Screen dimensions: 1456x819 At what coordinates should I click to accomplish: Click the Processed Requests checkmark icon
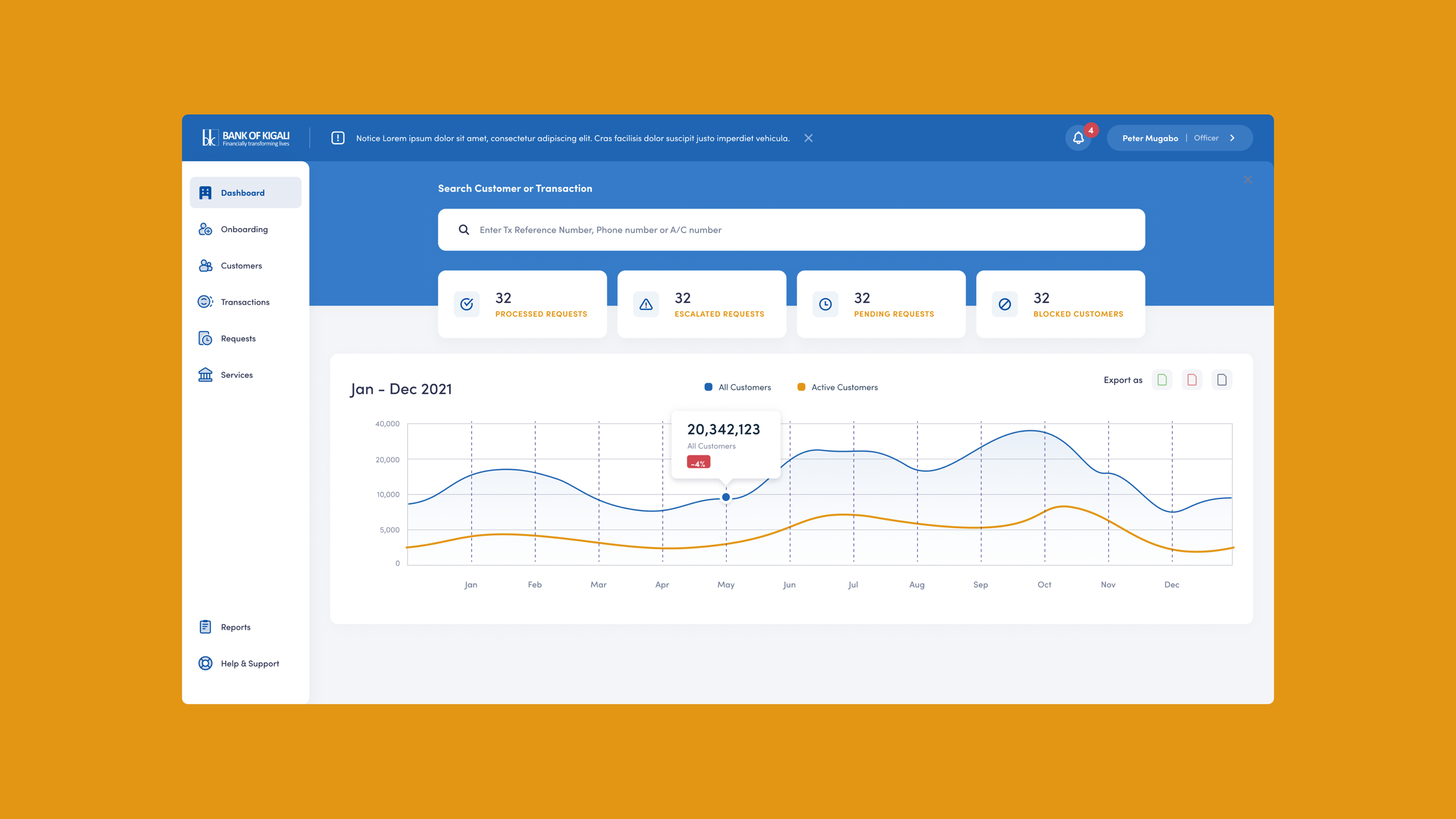(x=467, y=304)
